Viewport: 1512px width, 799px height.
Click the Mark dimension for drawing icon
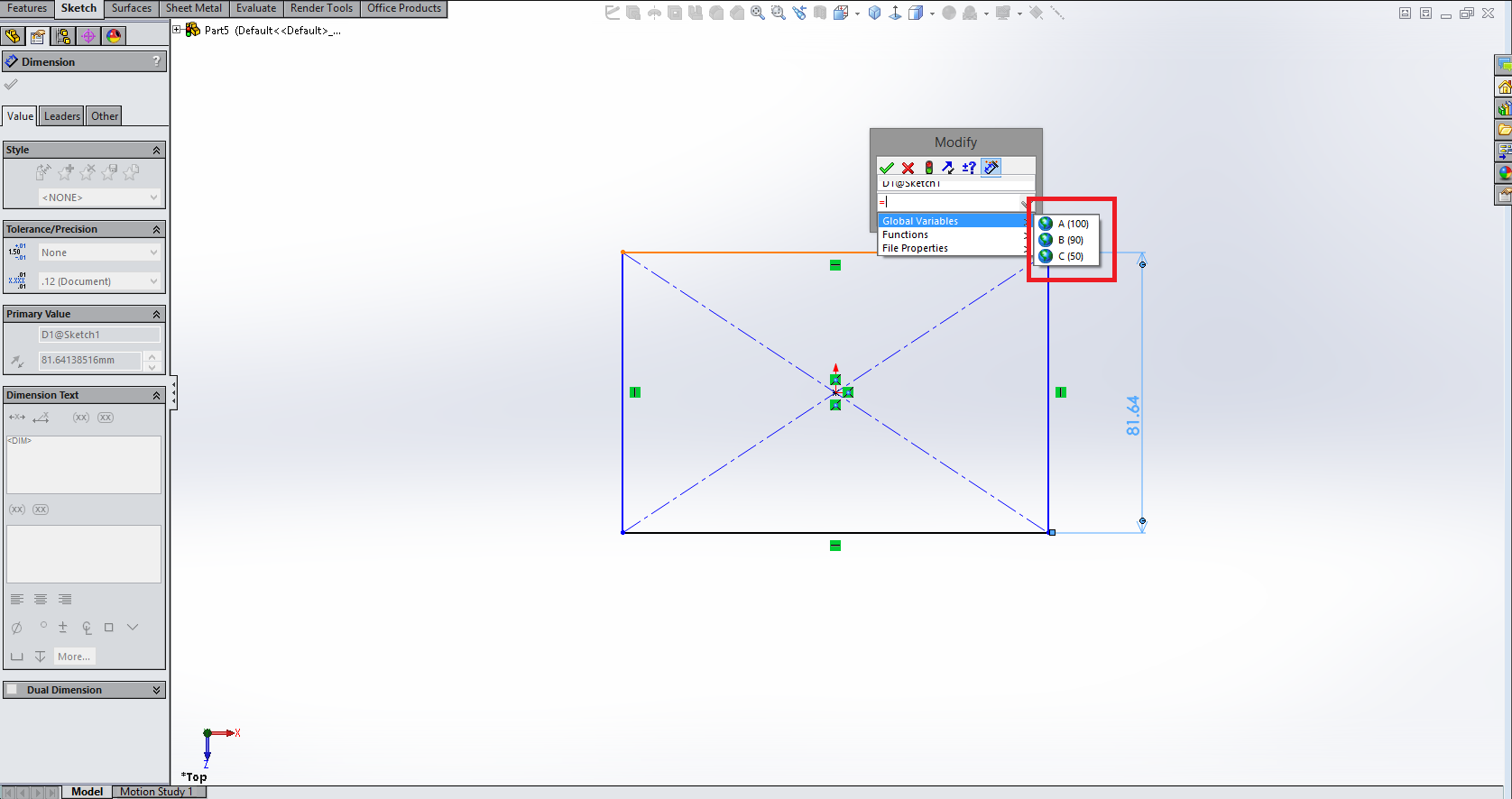(x=991, y=168)
